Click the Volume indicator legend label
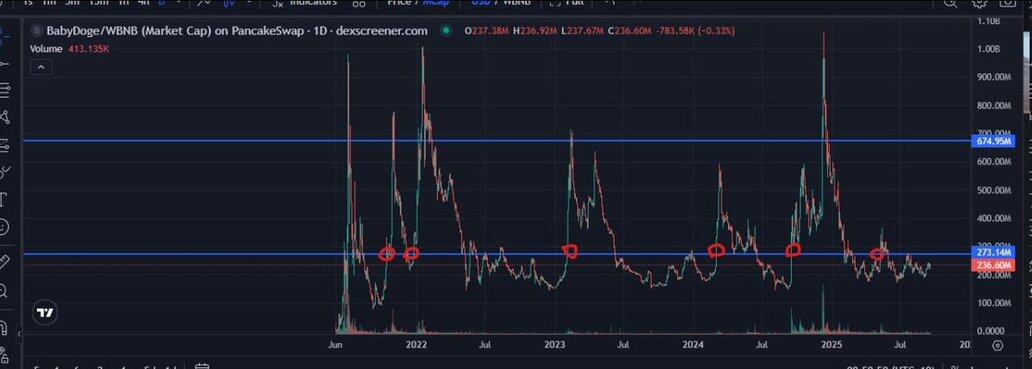 point(46,49)
